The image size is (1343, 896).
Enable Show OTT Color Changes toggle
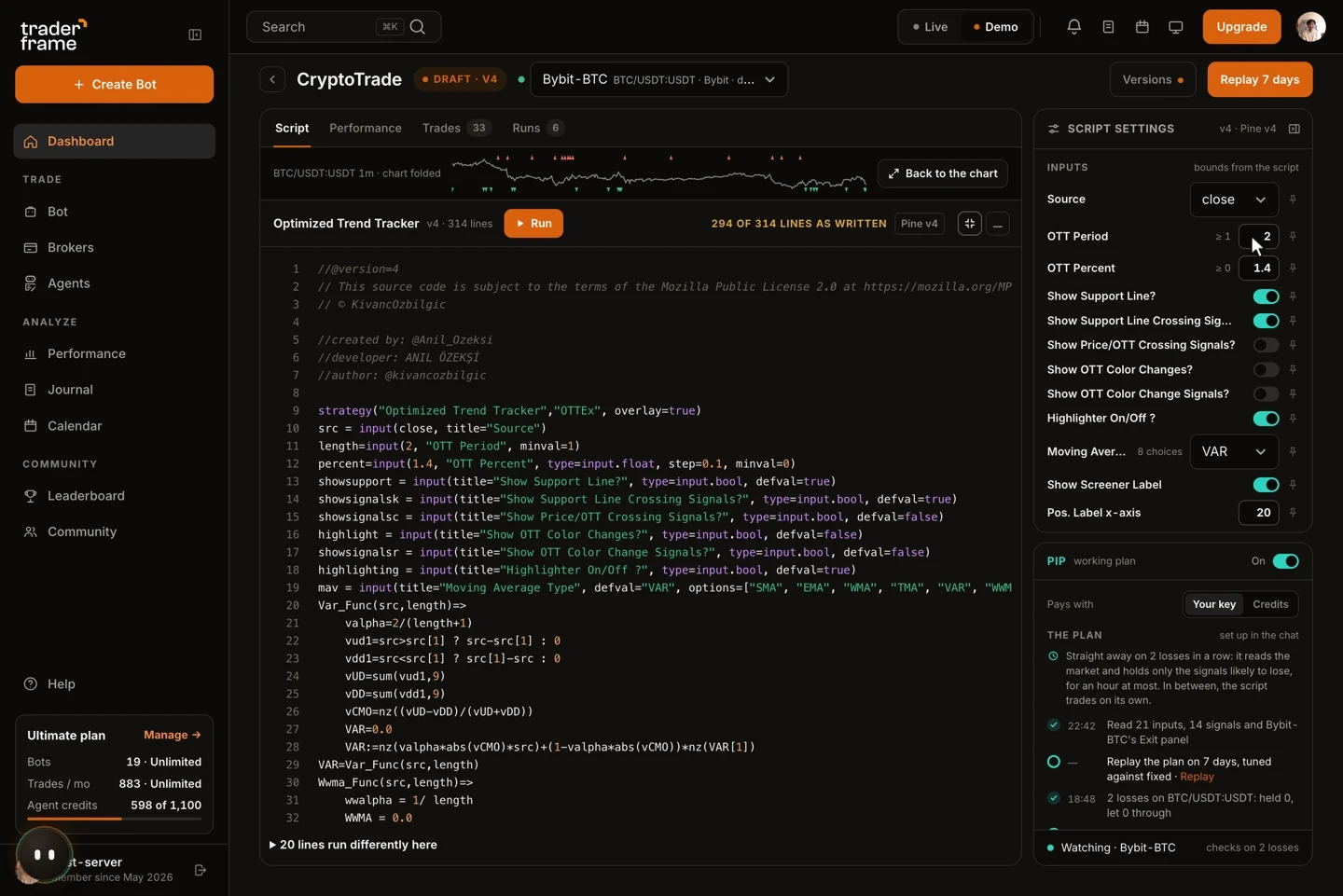click(1266, 370)
